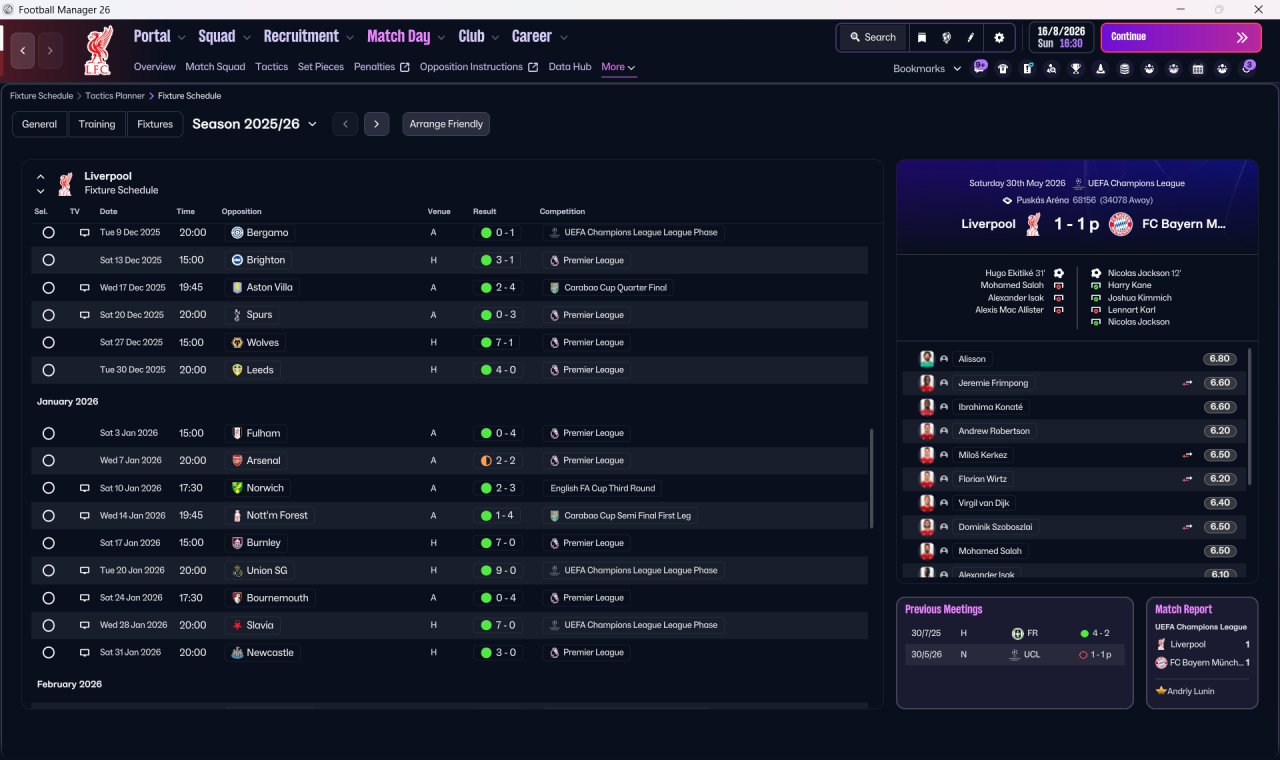Click the Carabao Cup icon in Aston Villa row
Viewport: 1280px width, 760px height.
coord(553,287)
